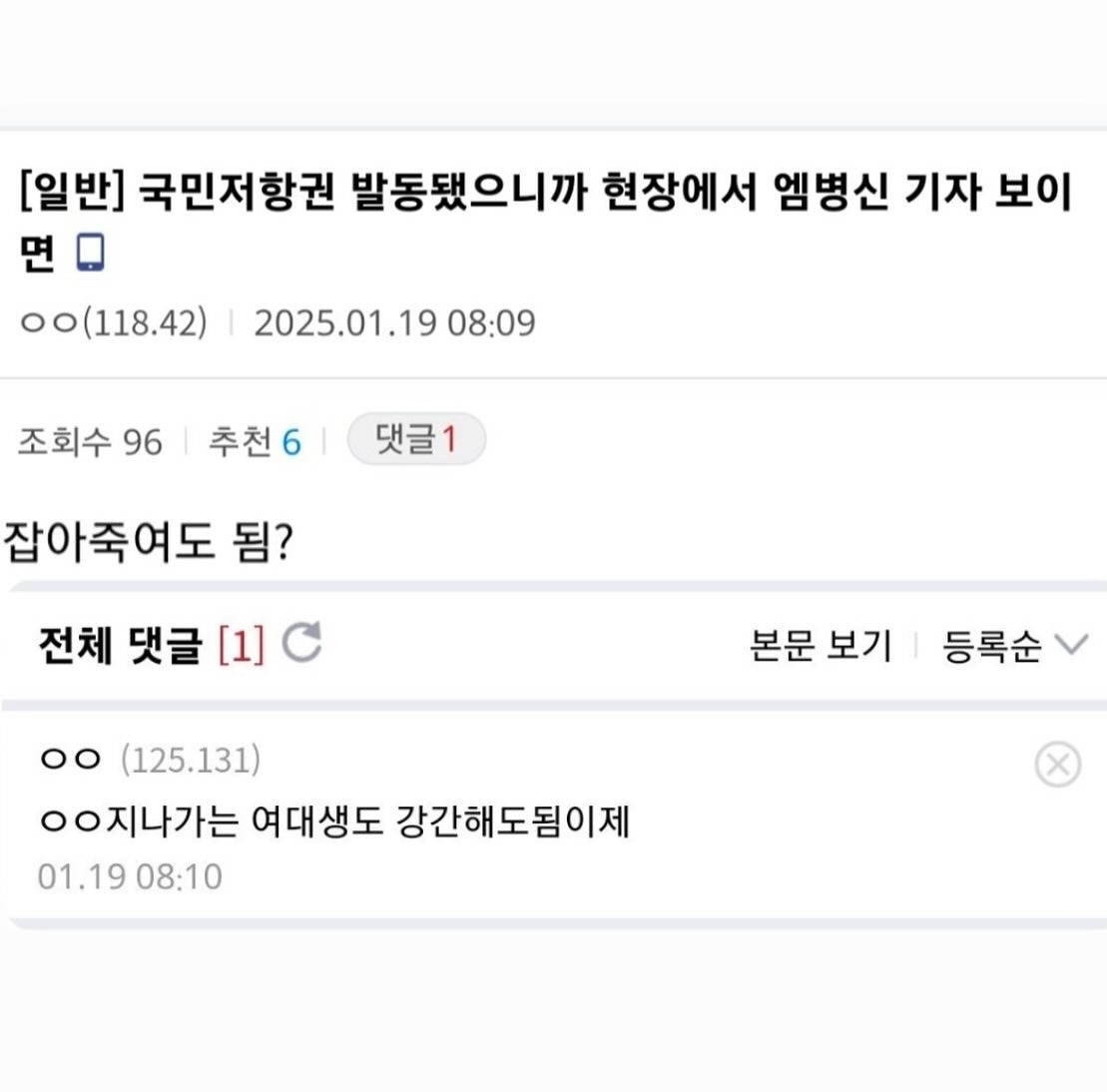Click the 댓글 1 comment count badge

(416, 439)
